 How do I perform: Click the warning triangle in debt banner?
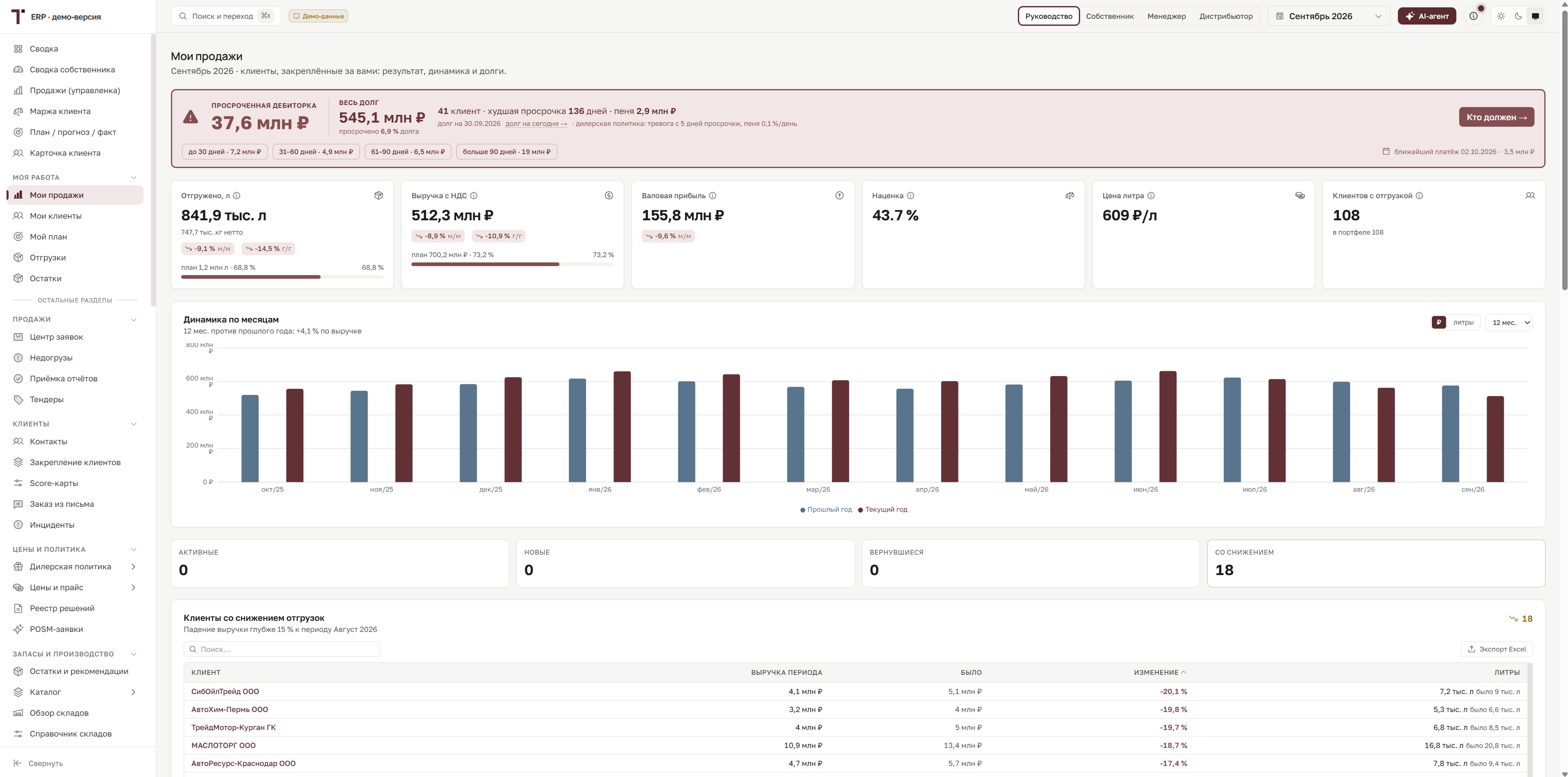(x=191, y=117)
